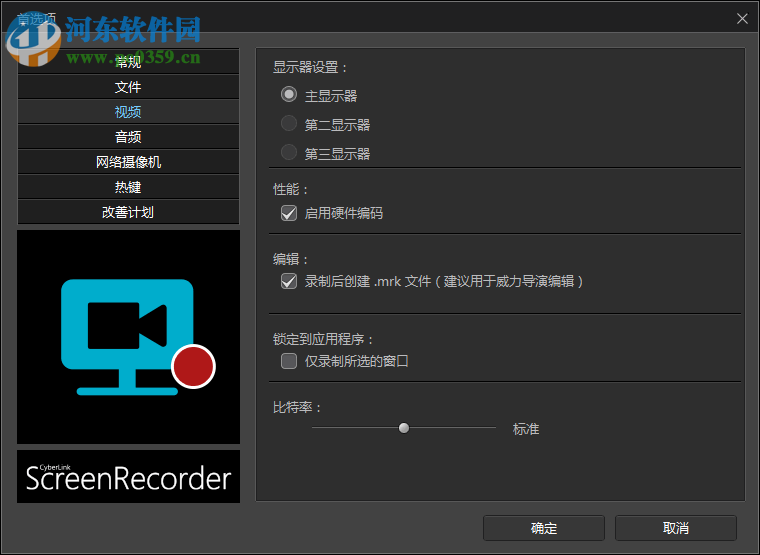Click the 确定 button
The width and height of the screenshot is (760, 555).
pyautogui.click(x=544, y=528)
